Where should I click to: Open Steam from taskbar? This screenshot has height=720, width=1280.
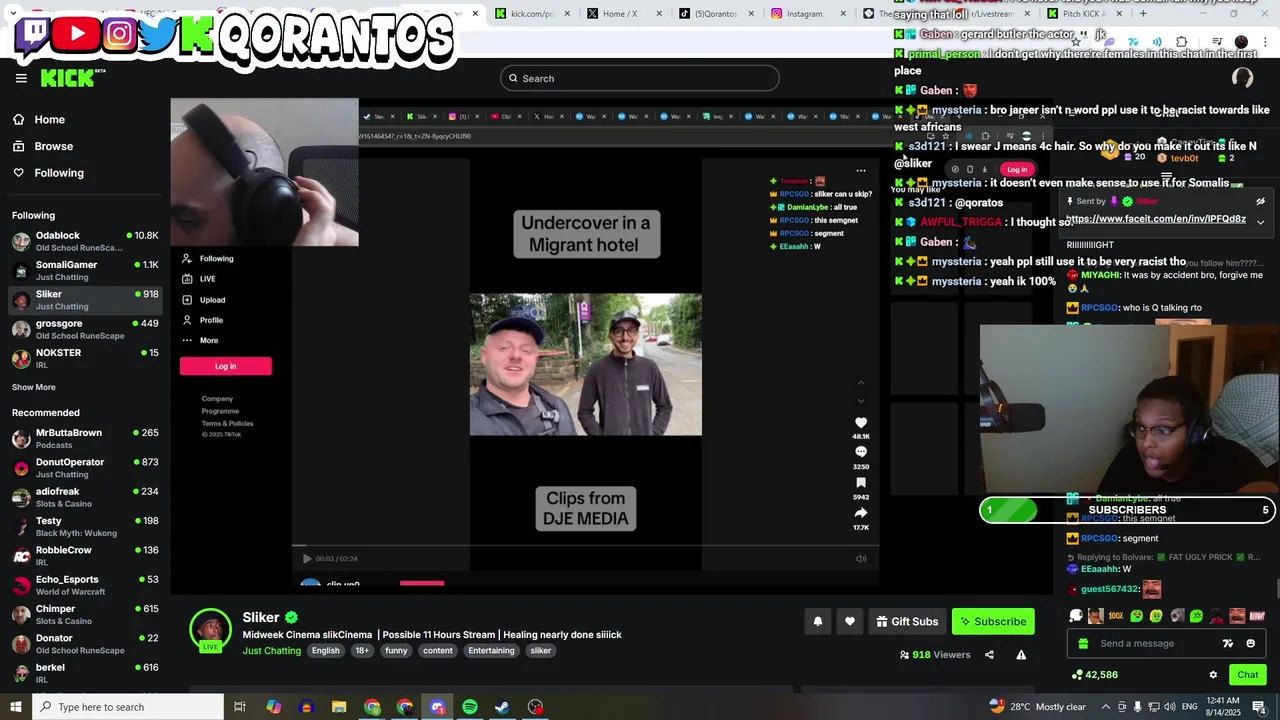tap(502, 707)
